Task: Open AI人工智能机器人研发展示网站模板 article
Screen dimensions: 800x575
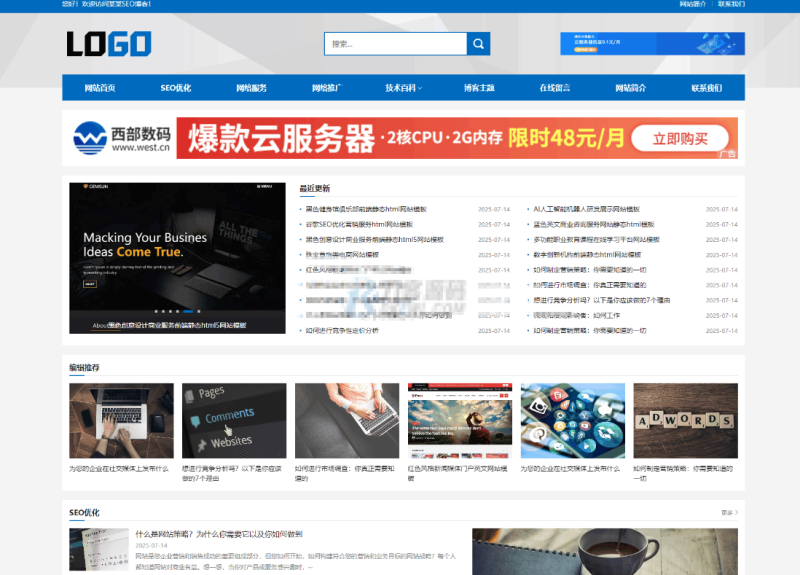Action: (x=586, y=209)
